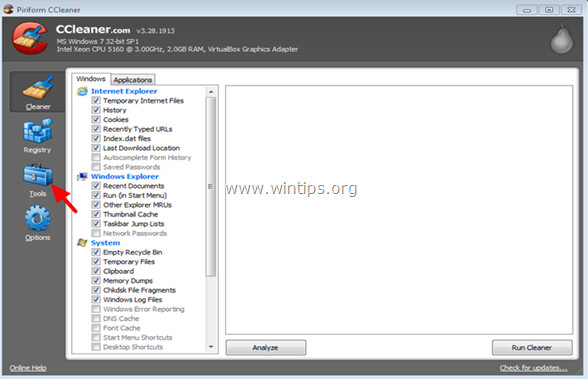This screenshot has height=379, width=588.
Task: Open the Cleaner section in the sidebar
Action: pyautogui.click(x=38, y=92)
